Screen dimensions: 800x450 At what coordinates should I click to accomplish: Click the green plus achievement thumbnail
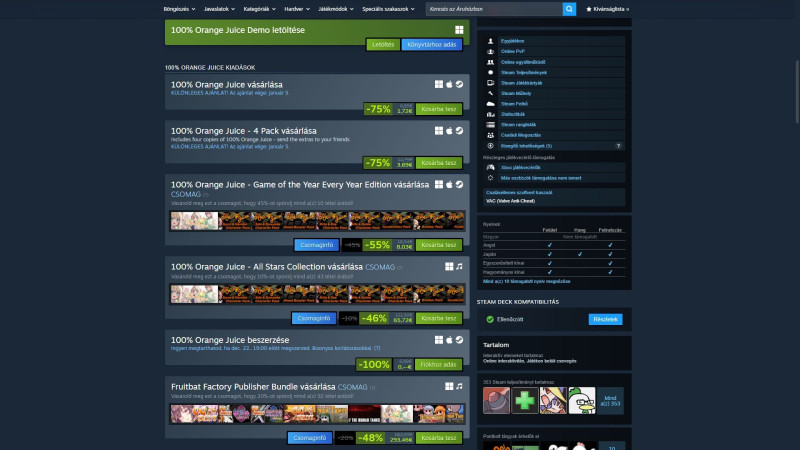(524, 401)
